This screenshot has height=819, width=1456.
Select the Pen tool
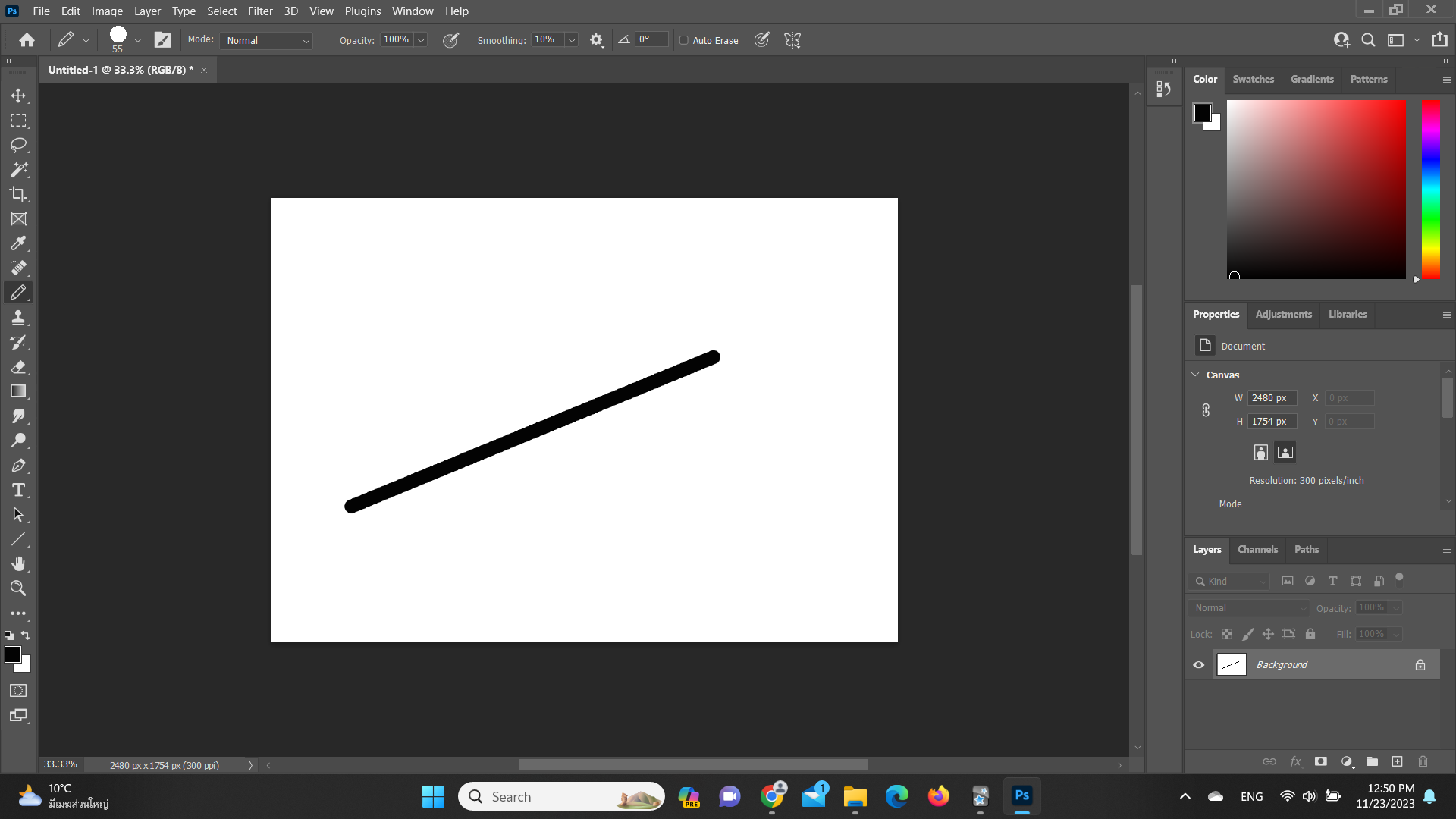[18, 466]
